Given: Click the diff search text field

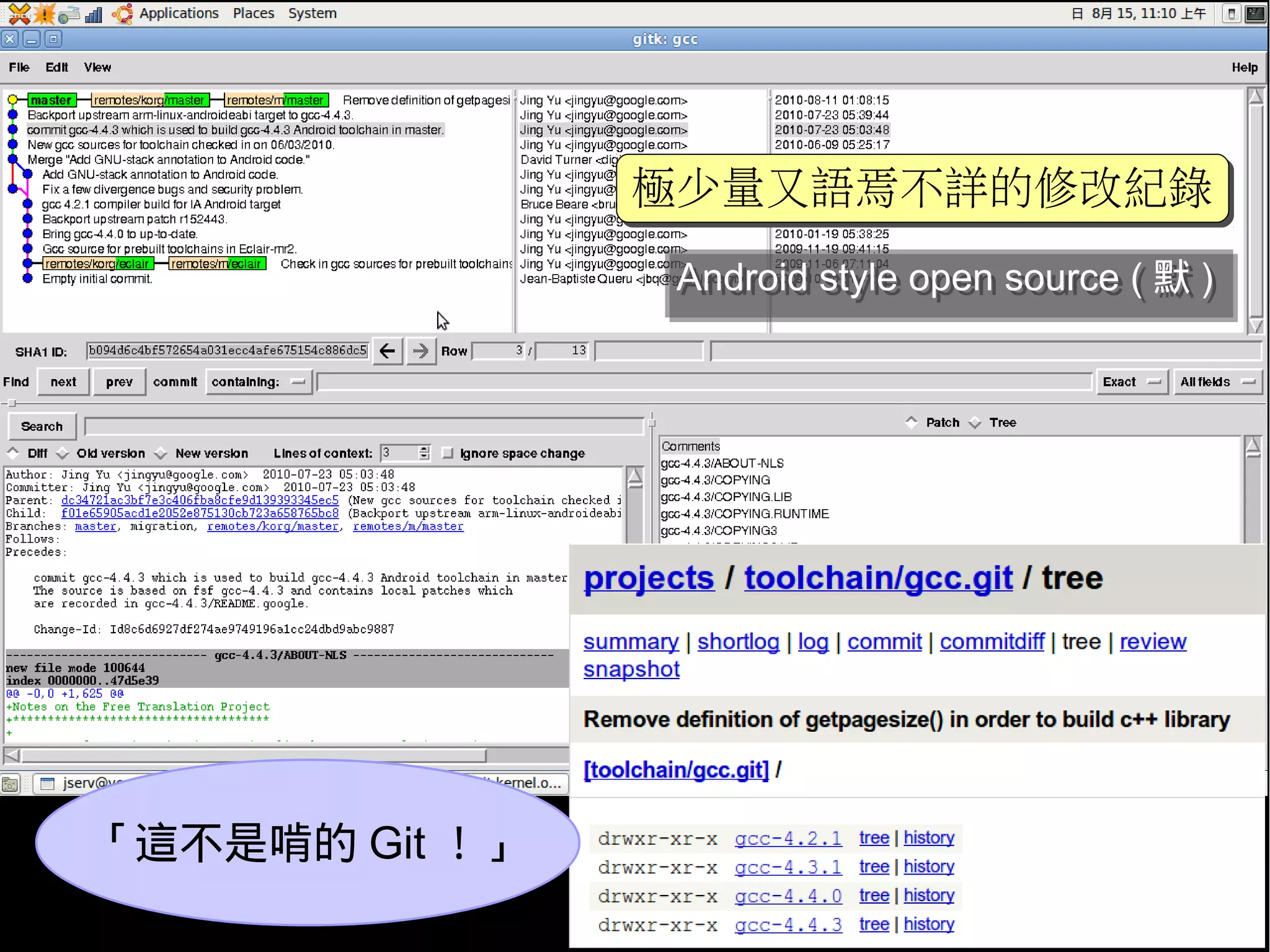Looking at the screenshot, I should (364, 427).
